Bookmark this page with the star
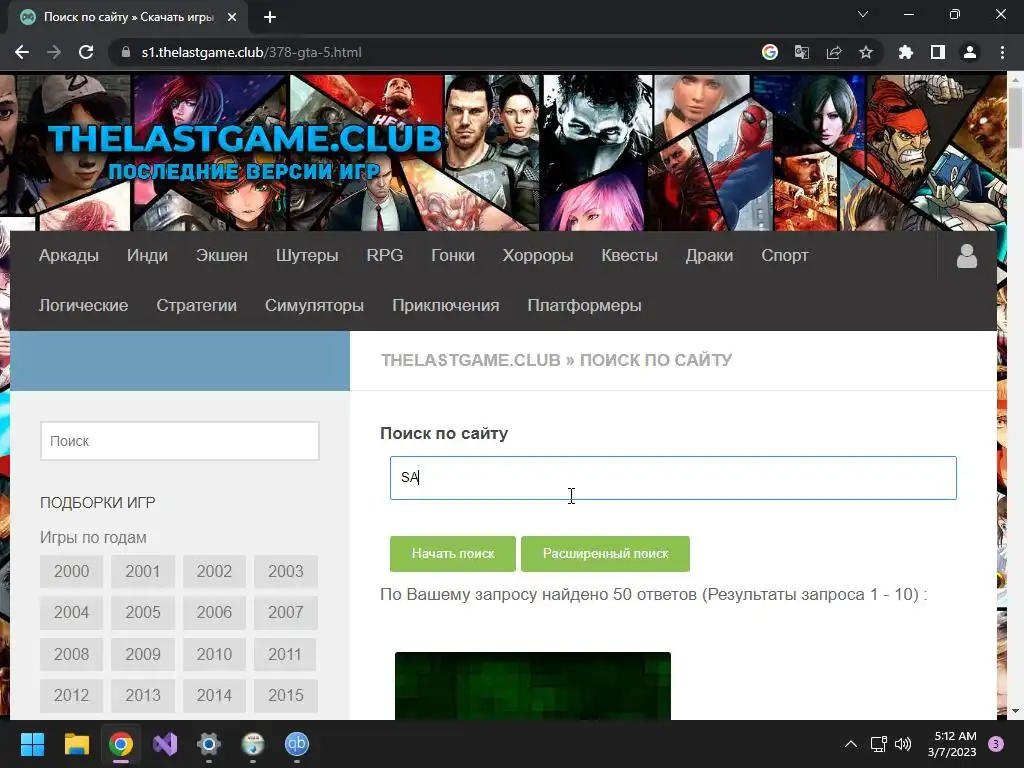The width and height of the screenshot is (1024, 768). click(x=866, y=52)
